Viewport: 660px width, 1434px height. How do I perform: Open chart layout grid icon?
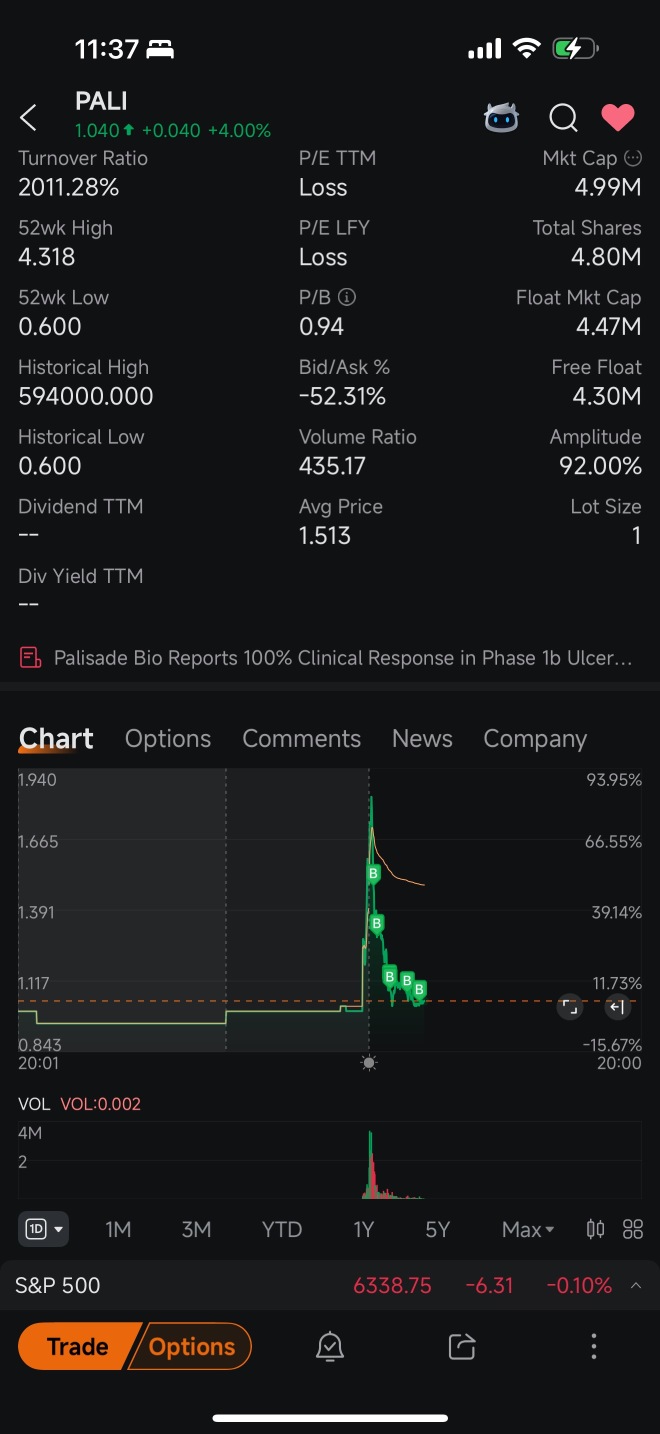[632, 1229]
